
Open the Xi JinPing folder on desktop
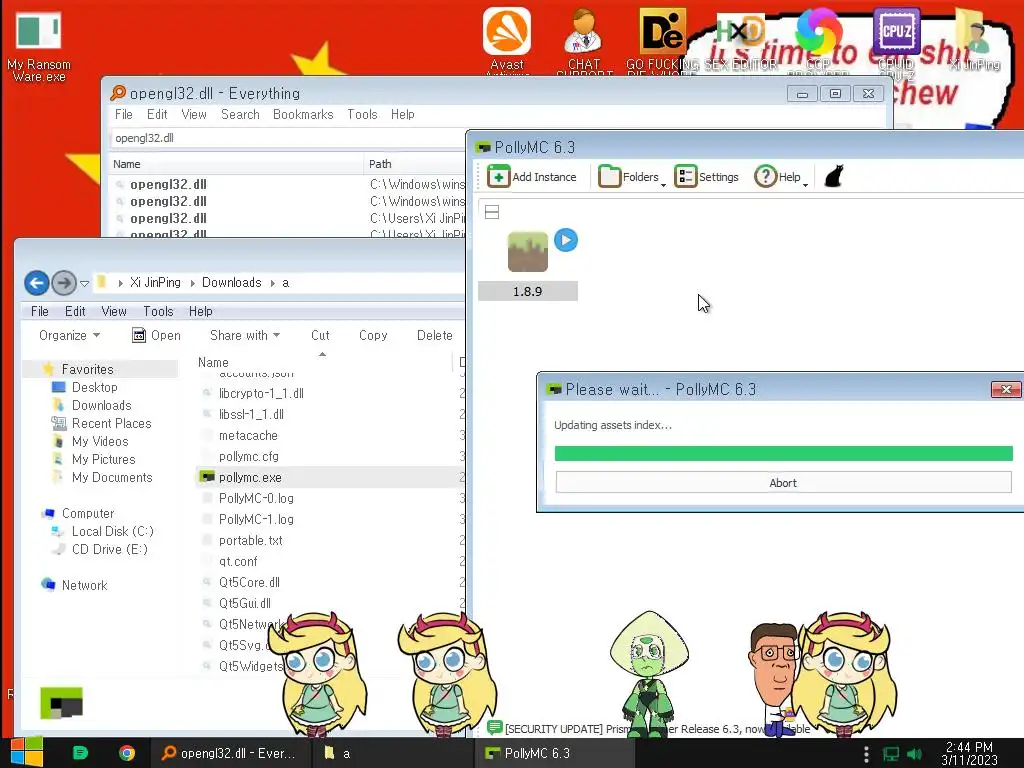(x=974, y=39)
